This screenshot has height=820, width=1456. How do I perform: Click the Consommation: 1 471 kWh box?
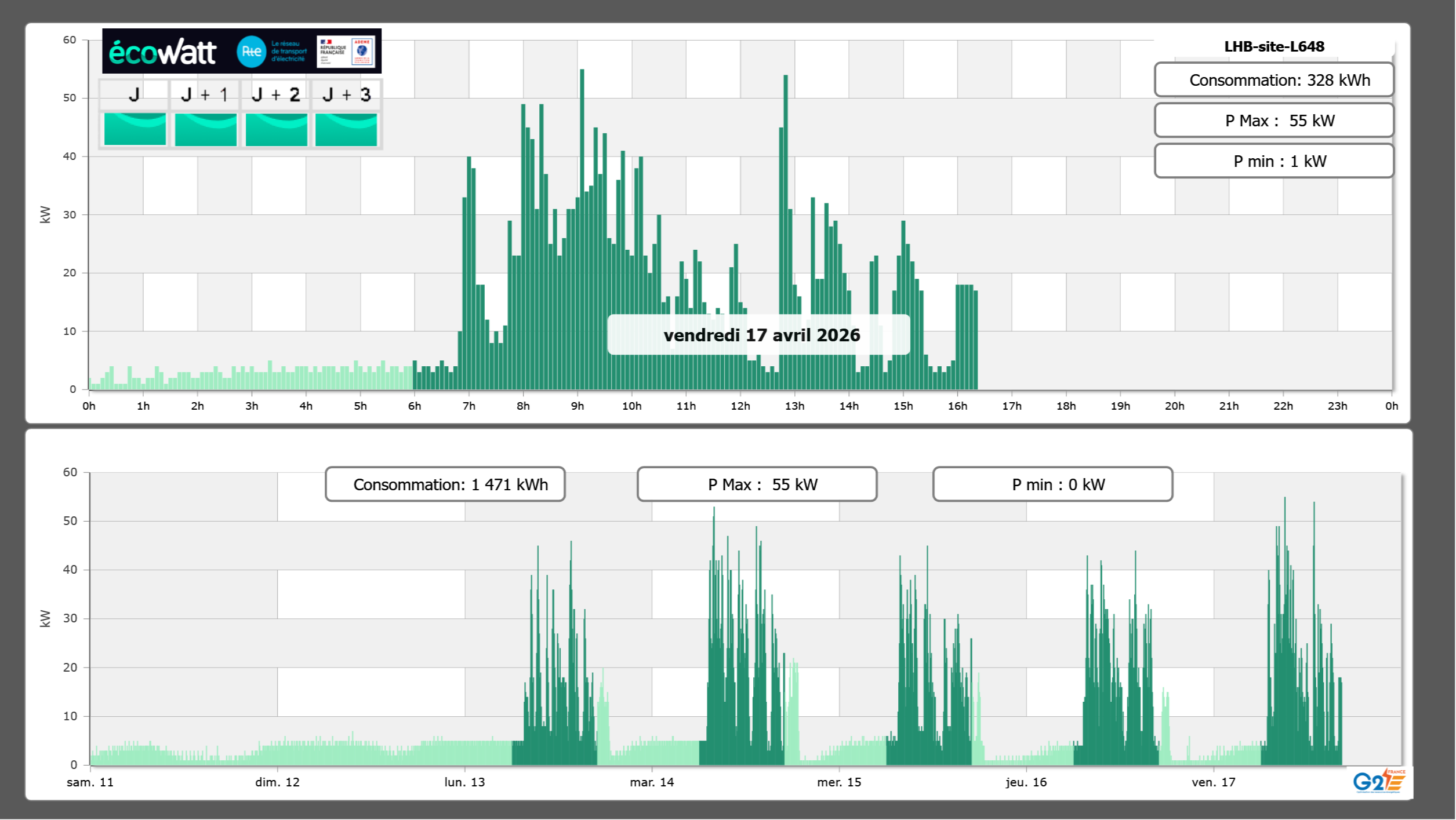pyautogui.click(x=445, y=484)
